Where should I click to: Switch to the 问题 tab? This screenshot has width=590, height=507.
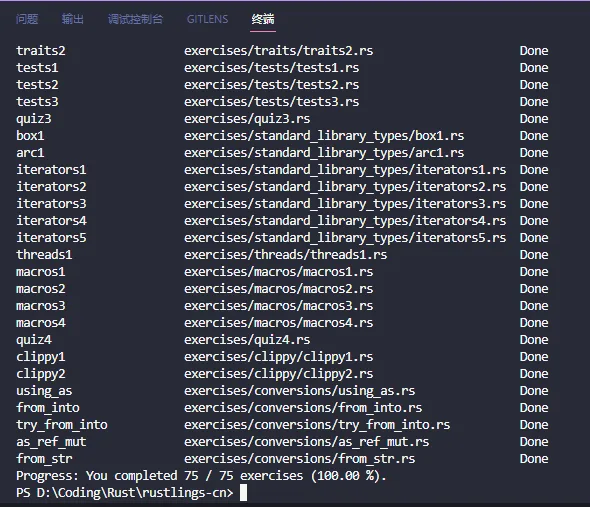(x=27, y=19)
